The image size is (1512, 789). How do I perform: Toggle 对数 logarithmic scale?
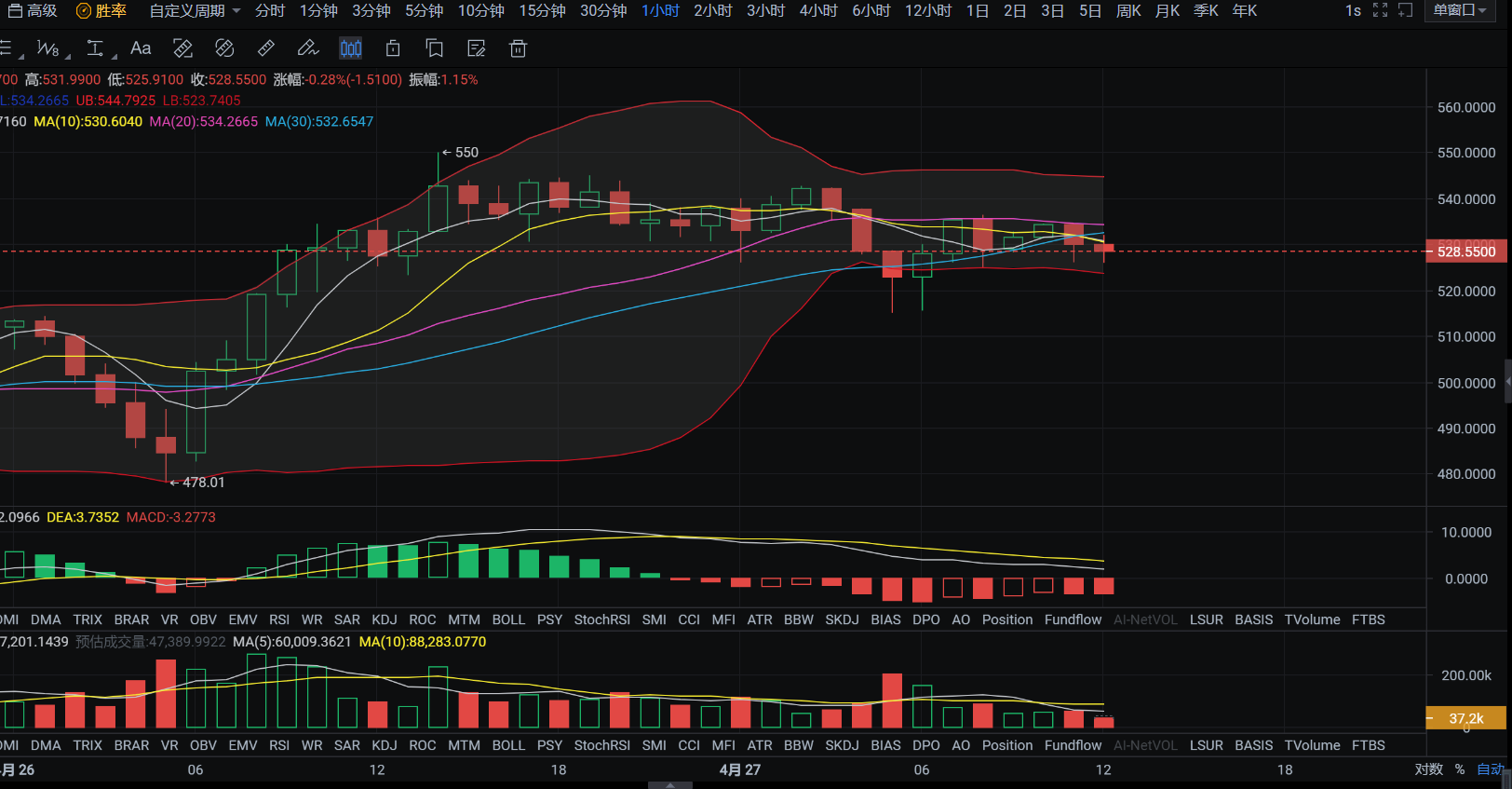[1428, 769]
